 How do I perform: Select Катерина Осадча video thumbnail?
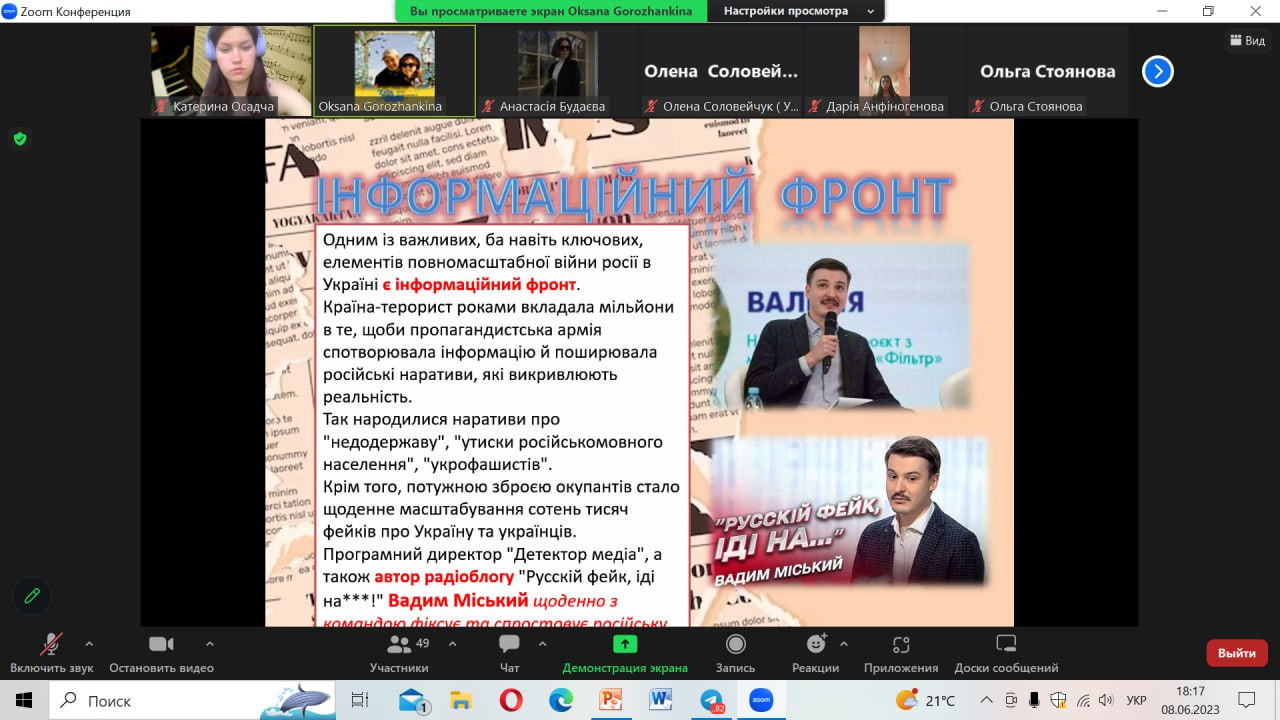[231, 71]
